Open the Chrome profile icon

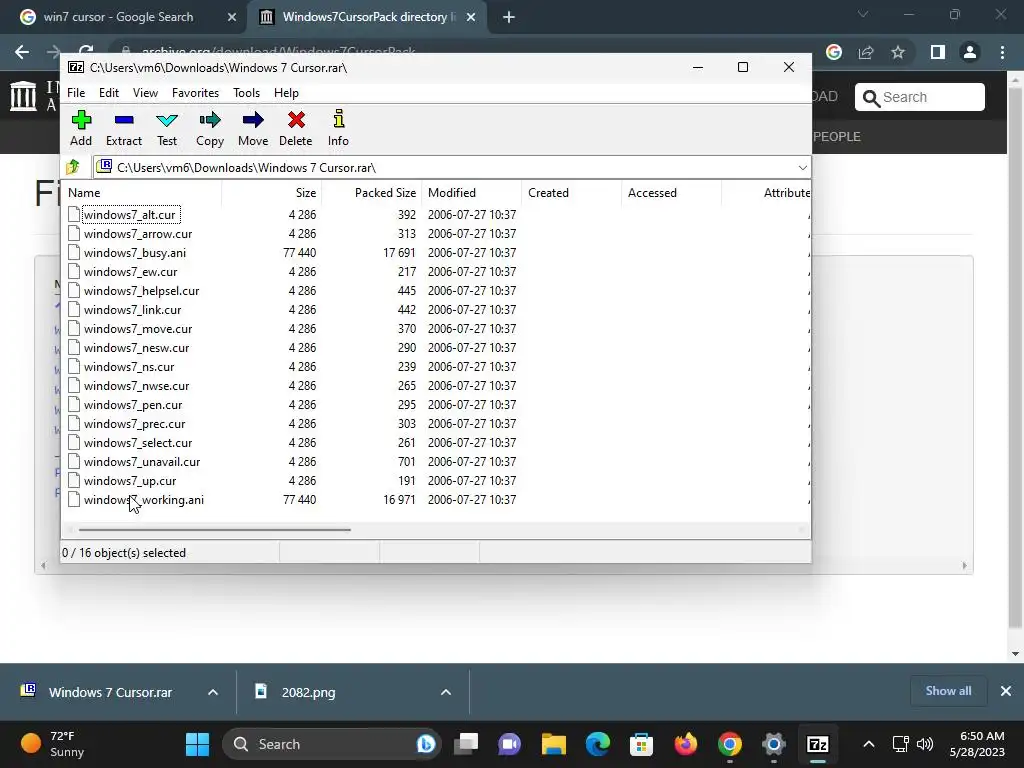coord(970,52)
